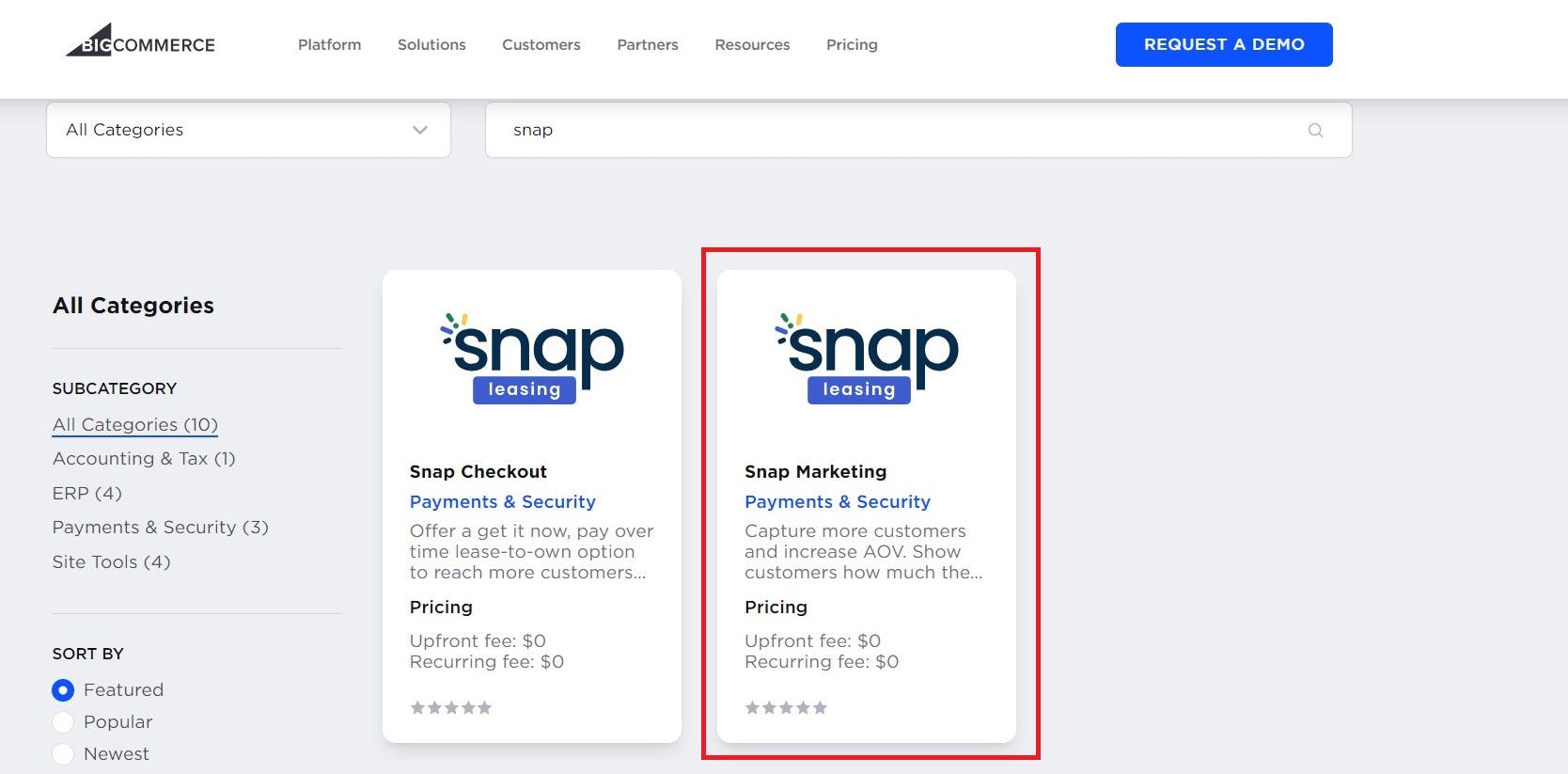The width and height of the screenshot is (1568, 774).
Task: Go to the Pricing page link
Action: pos(852,44)
